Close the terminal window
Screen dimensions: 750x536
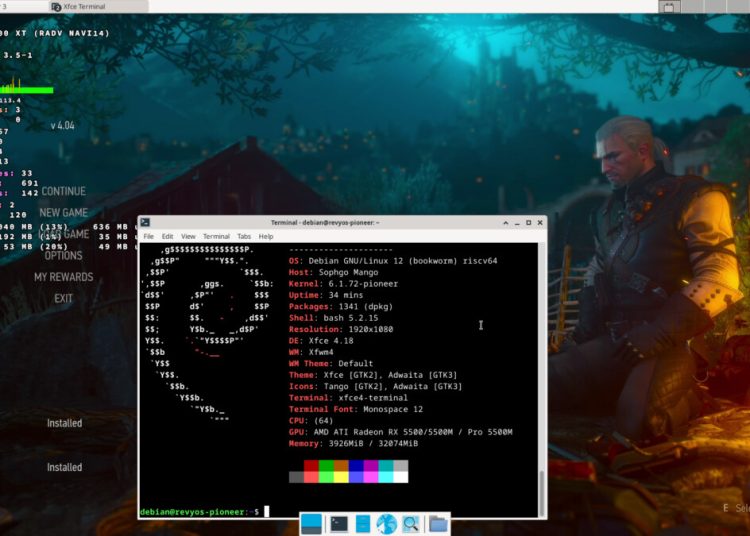tap(540, 223)
